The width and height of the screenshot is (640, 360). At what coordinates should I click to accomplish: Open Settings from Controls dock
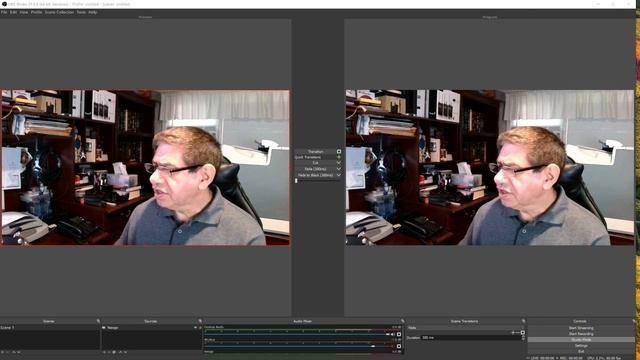pyautogui.click(x=581, y=346)
